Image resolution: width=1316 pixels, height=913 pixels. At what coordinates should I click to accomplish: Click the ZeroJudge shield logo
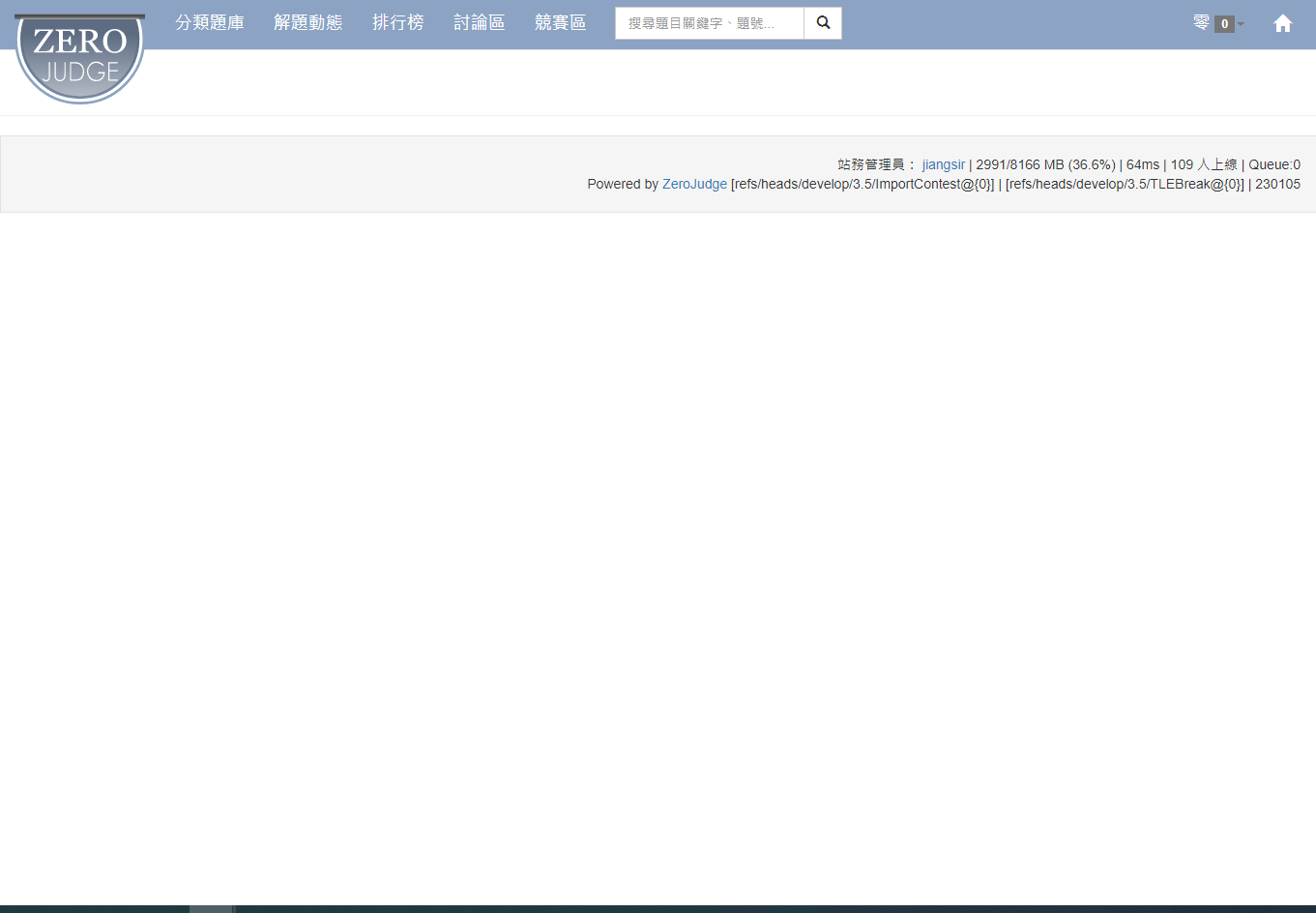[79, 57]
